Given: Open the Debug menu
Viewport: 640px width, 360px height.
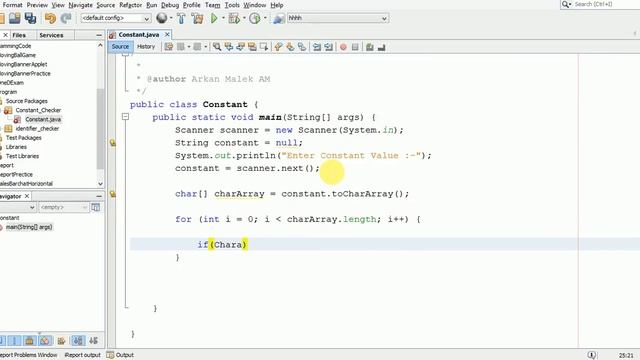Looking at the screenshot, I should tap(170, 5).
